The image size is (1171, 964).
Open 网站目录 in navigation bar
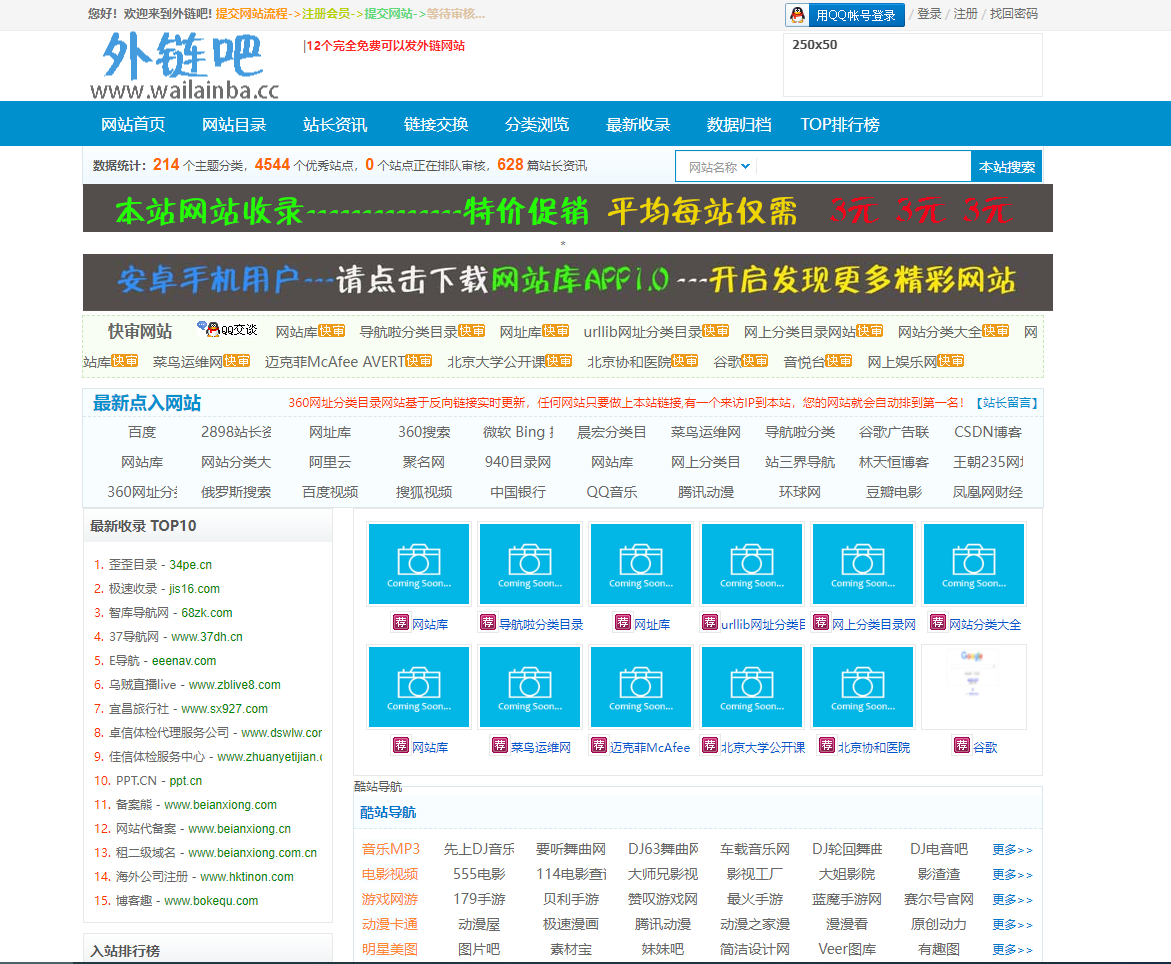[234, 124]
